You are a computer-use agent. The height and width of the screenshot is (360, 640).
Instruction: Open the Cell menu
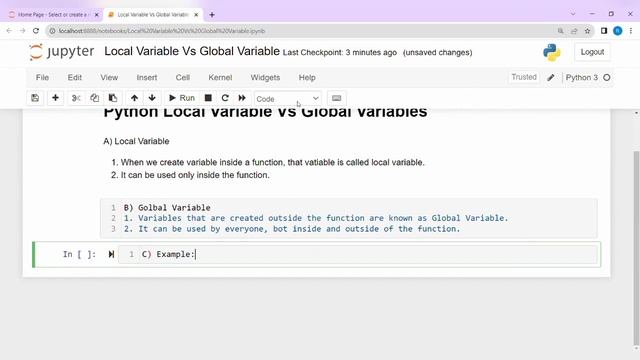[x=182, y=78]
